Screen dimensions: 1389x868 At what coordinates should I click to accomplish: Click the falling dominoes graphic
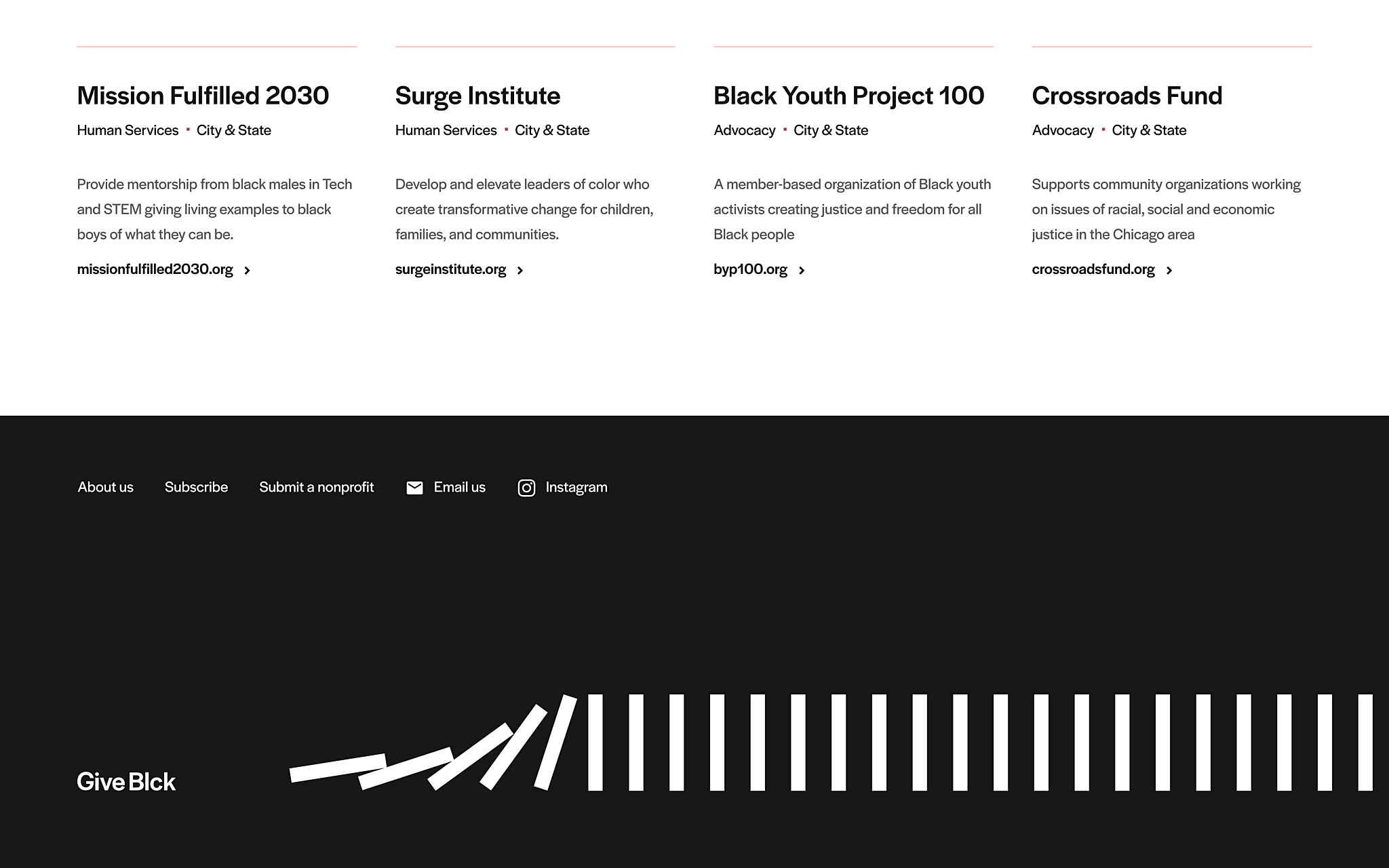[x=832, y=742]
